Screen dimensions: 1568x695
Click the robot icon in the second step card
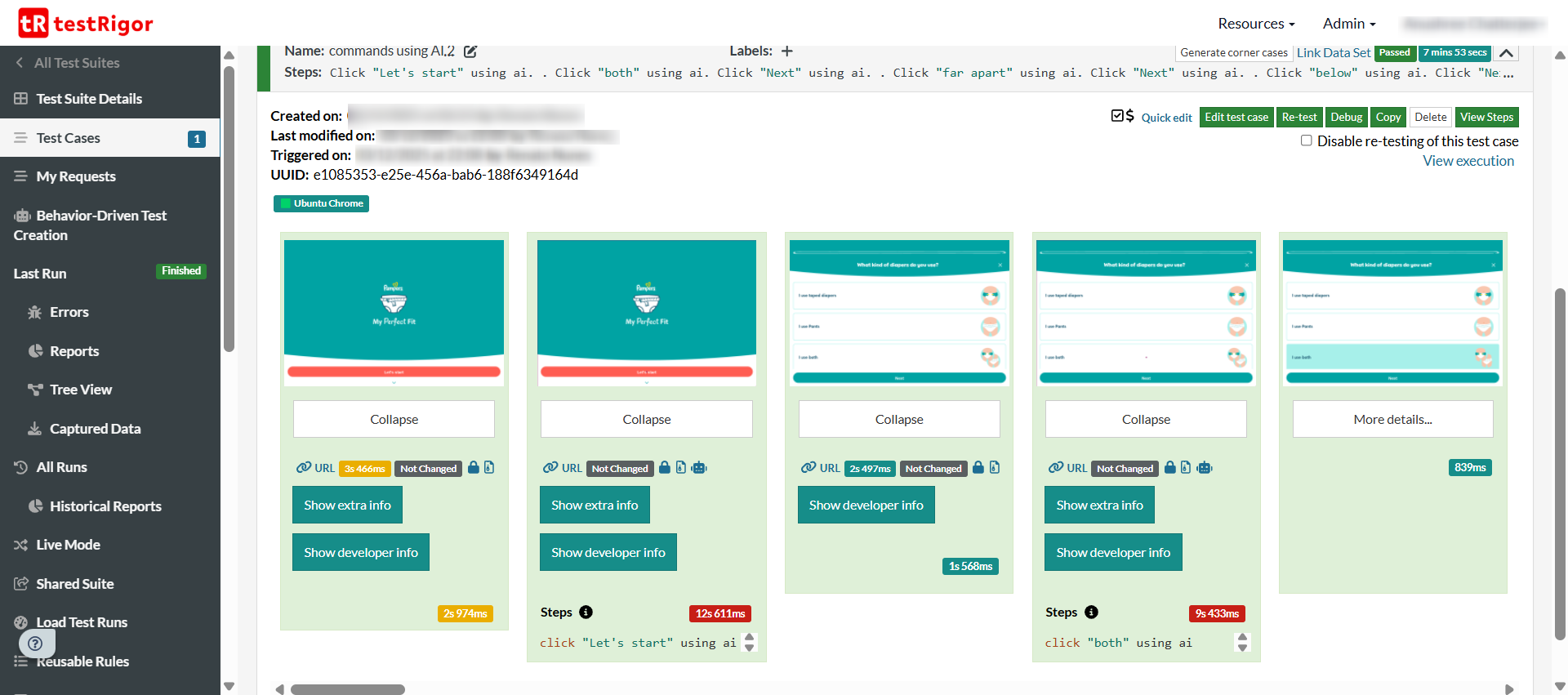click(699, 468)
